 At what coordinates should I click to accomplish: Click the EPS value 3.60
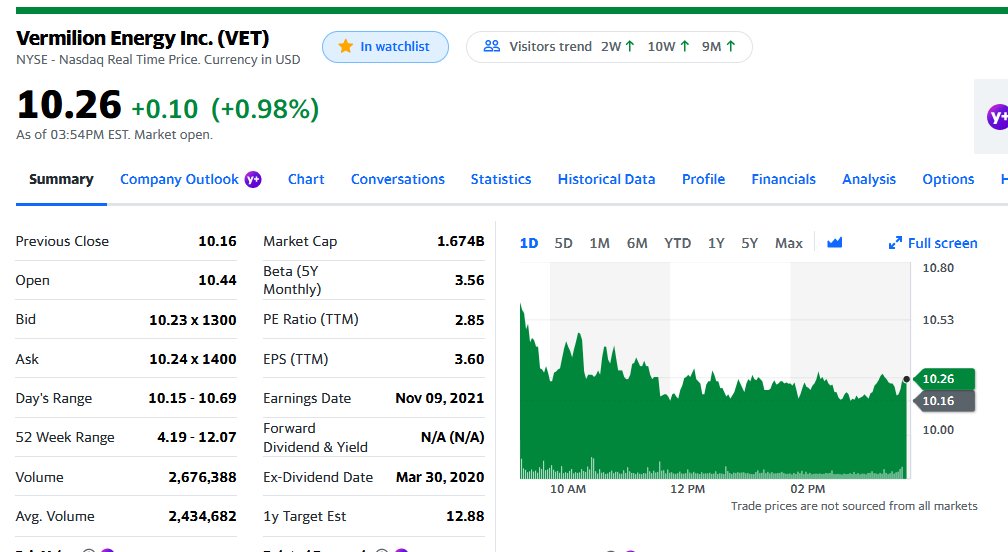(469, 359)
